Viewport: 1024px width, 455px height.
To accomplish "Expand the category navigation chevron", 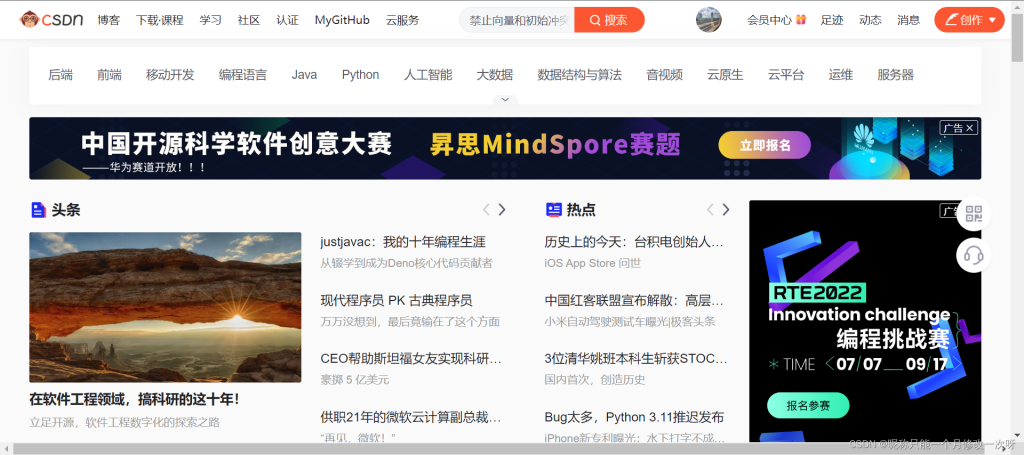I will click(505, 100).
